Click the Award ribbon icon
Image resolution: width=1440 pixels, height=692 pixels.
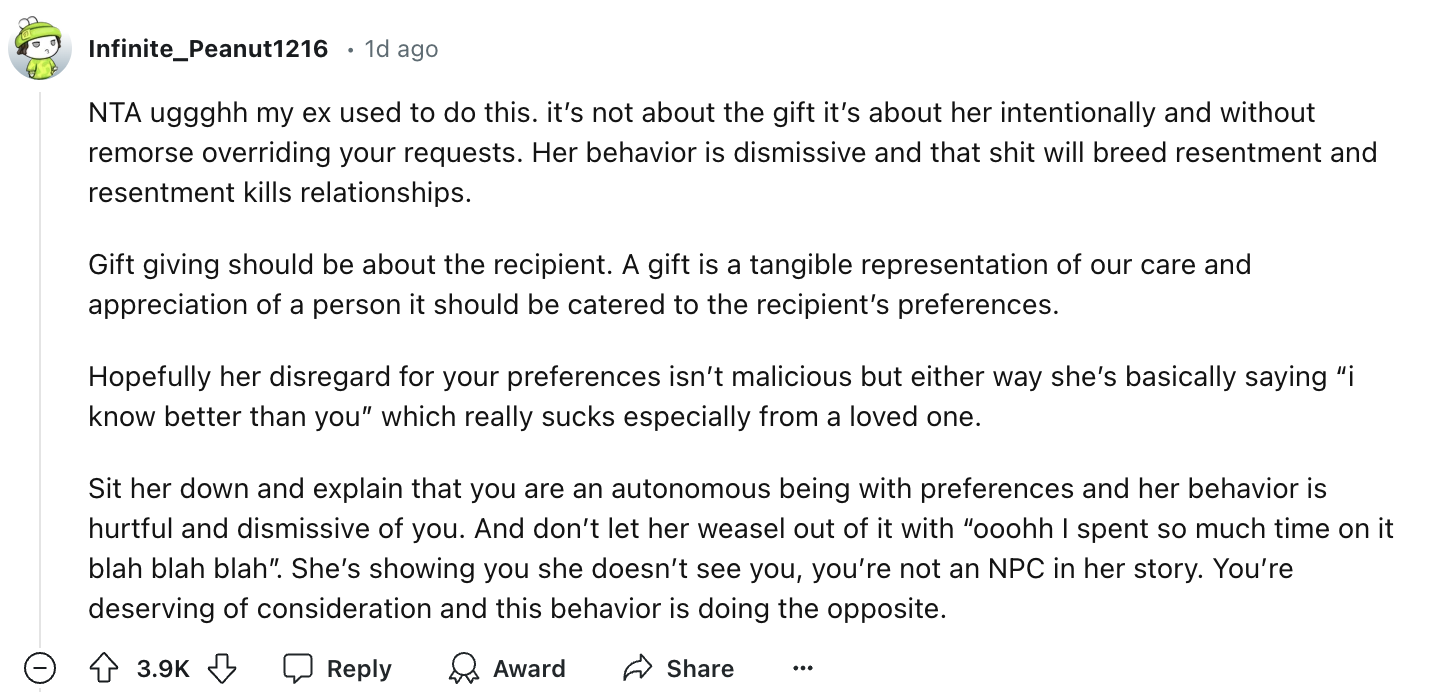(x=463, y=667)
